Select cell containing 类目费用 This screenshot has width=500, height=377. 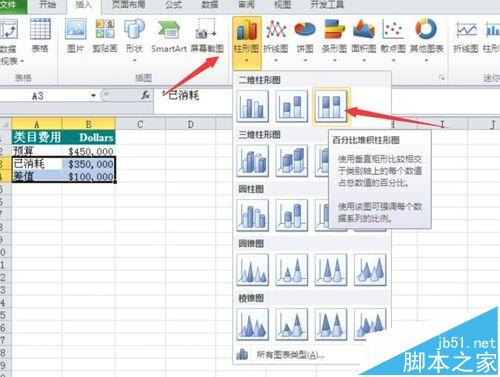[37, 137]
